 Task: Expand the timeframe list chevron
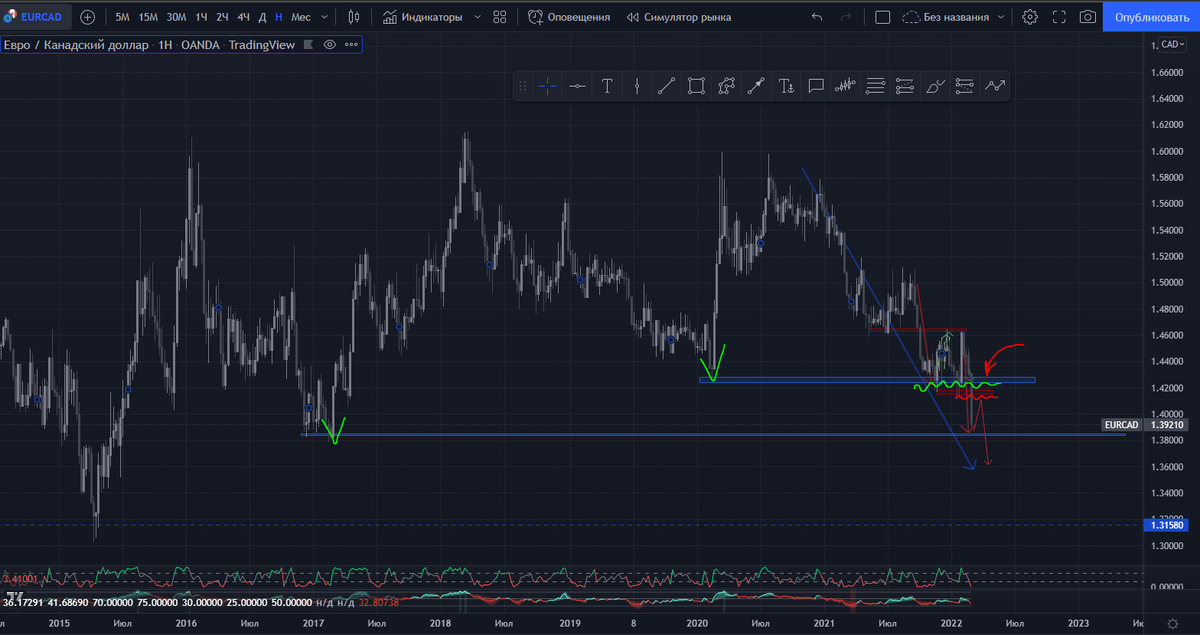coord(325,17)
